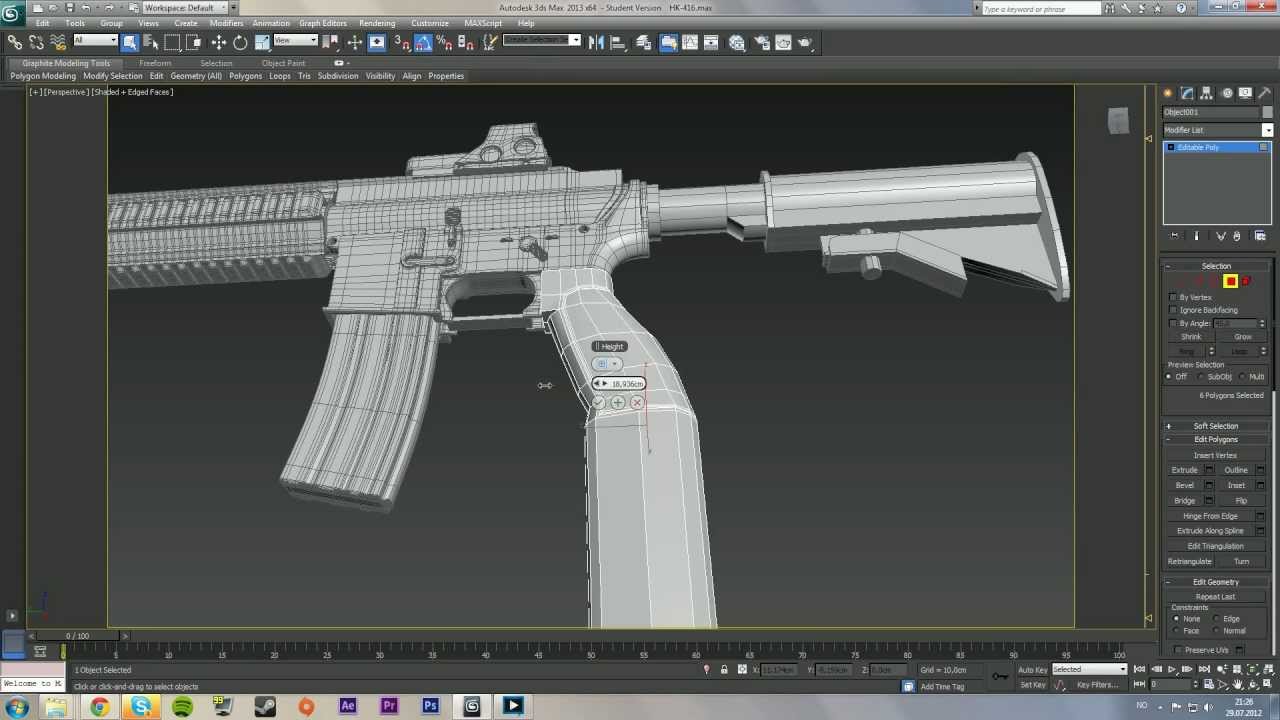Click the Pin Stack icon
1280x720 pixels.
[x=1175, y=236]
